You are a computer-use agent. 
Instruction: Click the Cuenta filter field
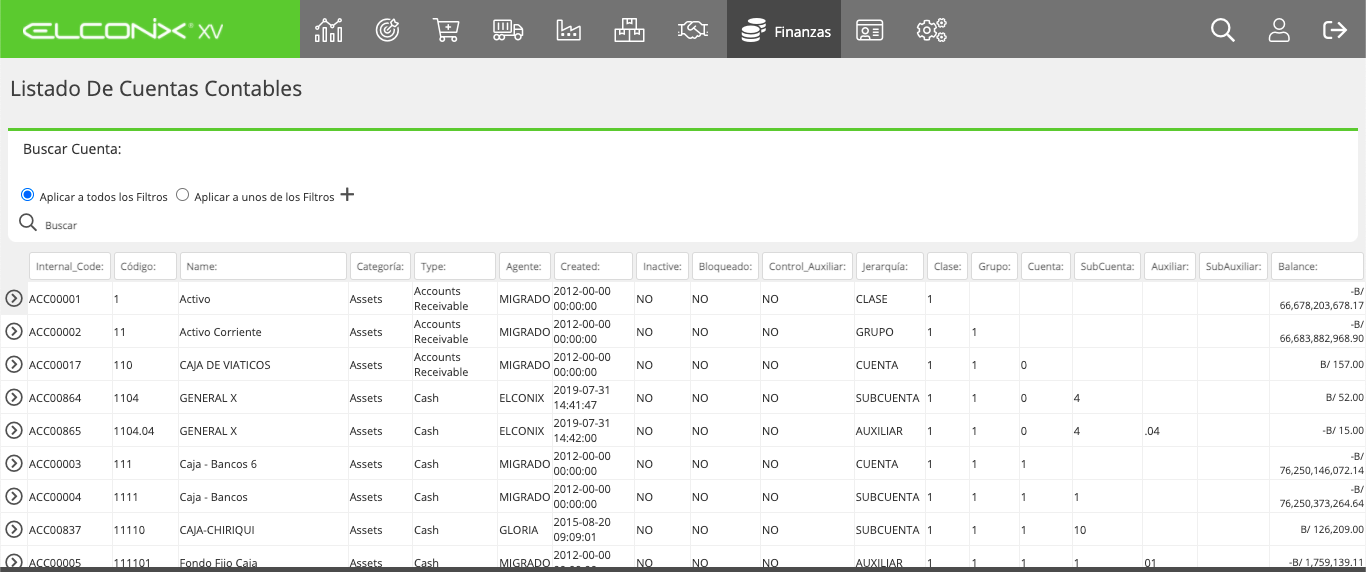[x=1046, y=266]
